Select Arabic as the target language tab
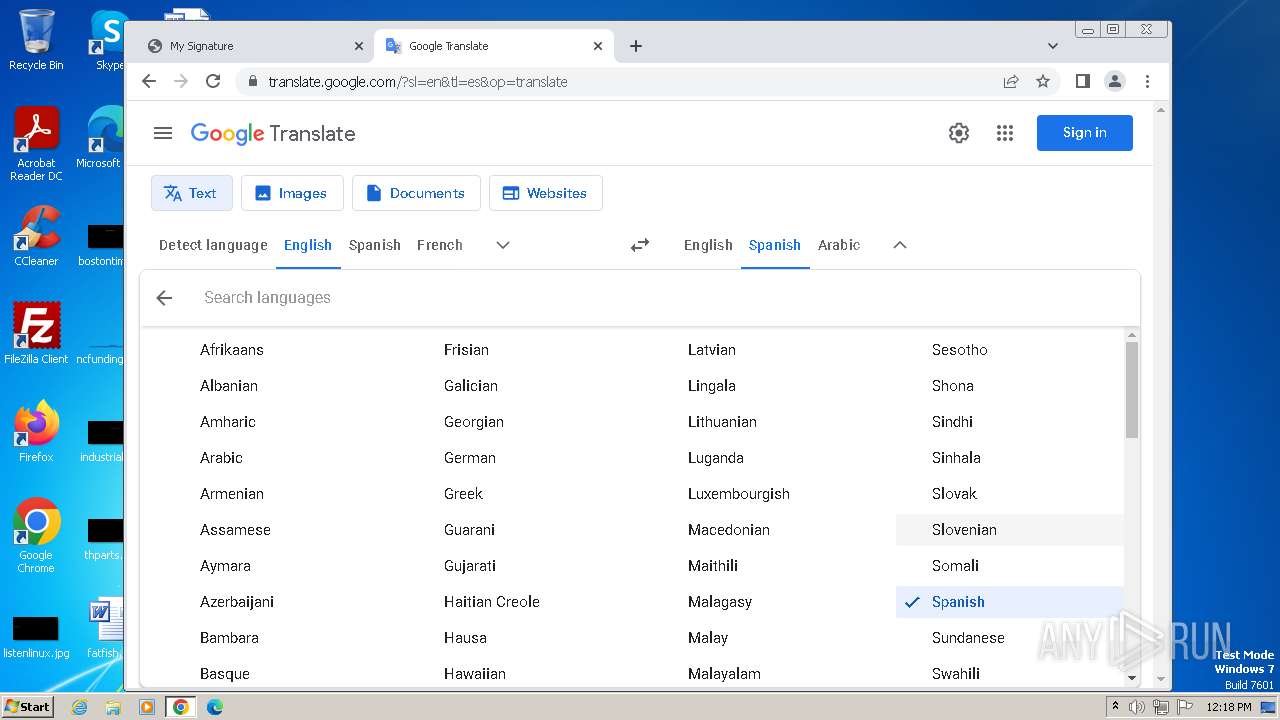 (x=839, y=245)
